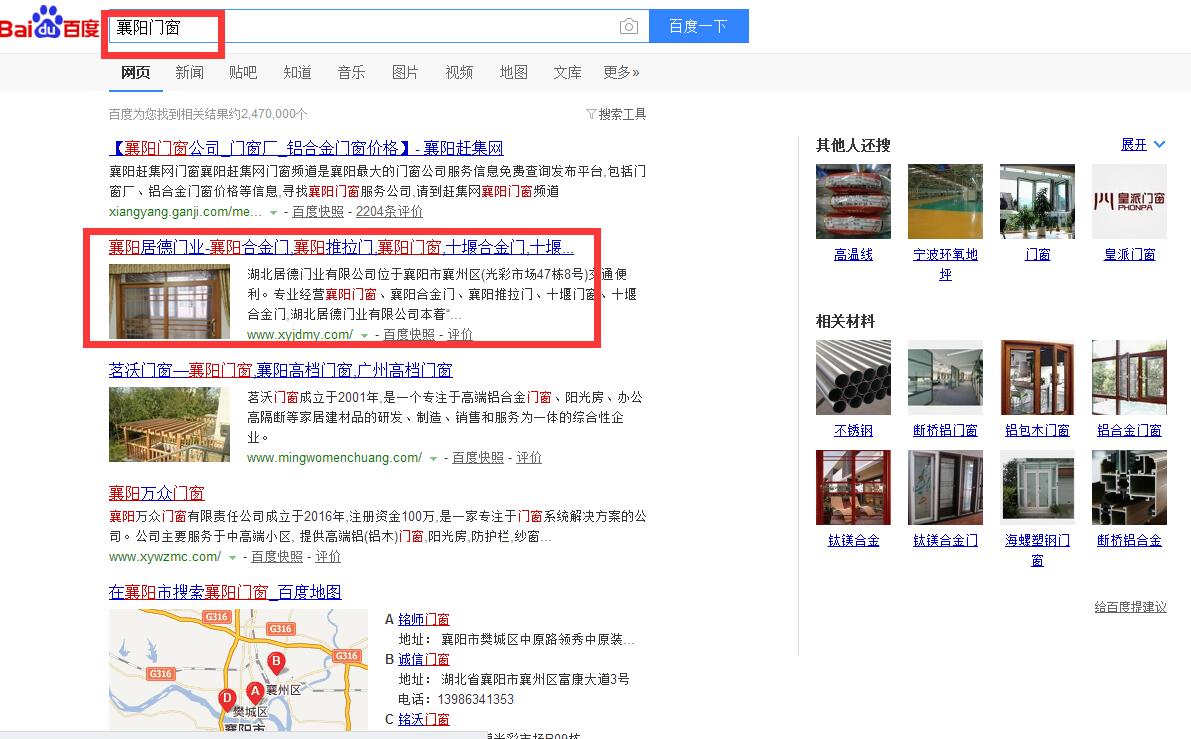Go to the 知道 tab
Image resolution: width=1191 pixels, height=739 pixels.
297,72
